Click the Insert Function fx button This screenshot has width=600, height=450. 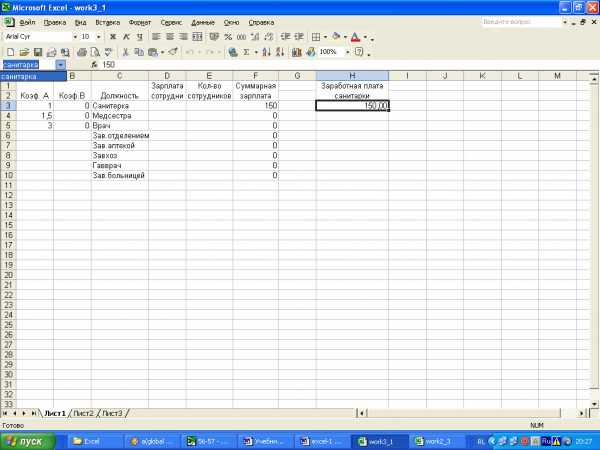[x=94, y=65]
